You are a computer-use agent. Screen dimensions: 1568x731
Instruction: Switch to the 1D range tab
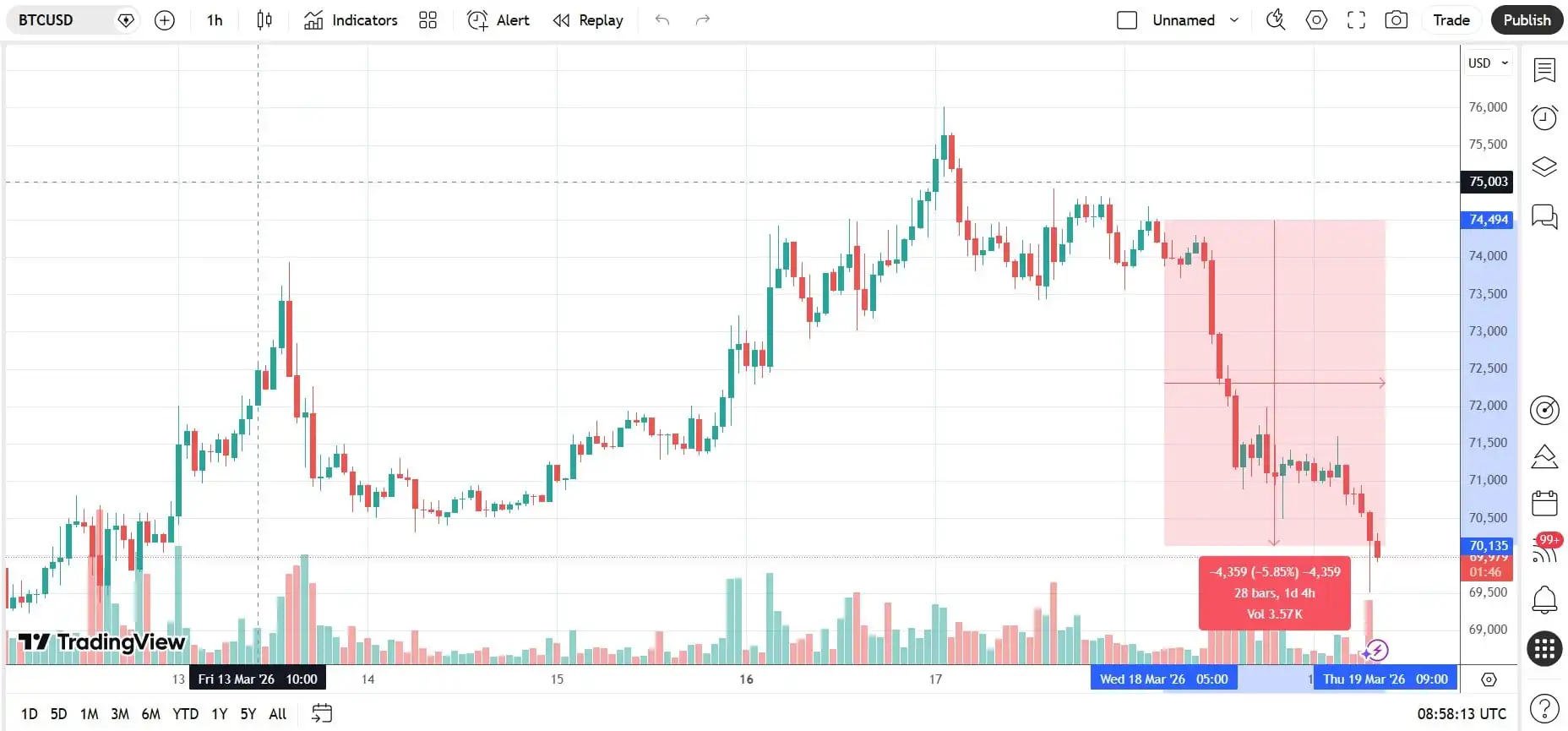point(30,713)
